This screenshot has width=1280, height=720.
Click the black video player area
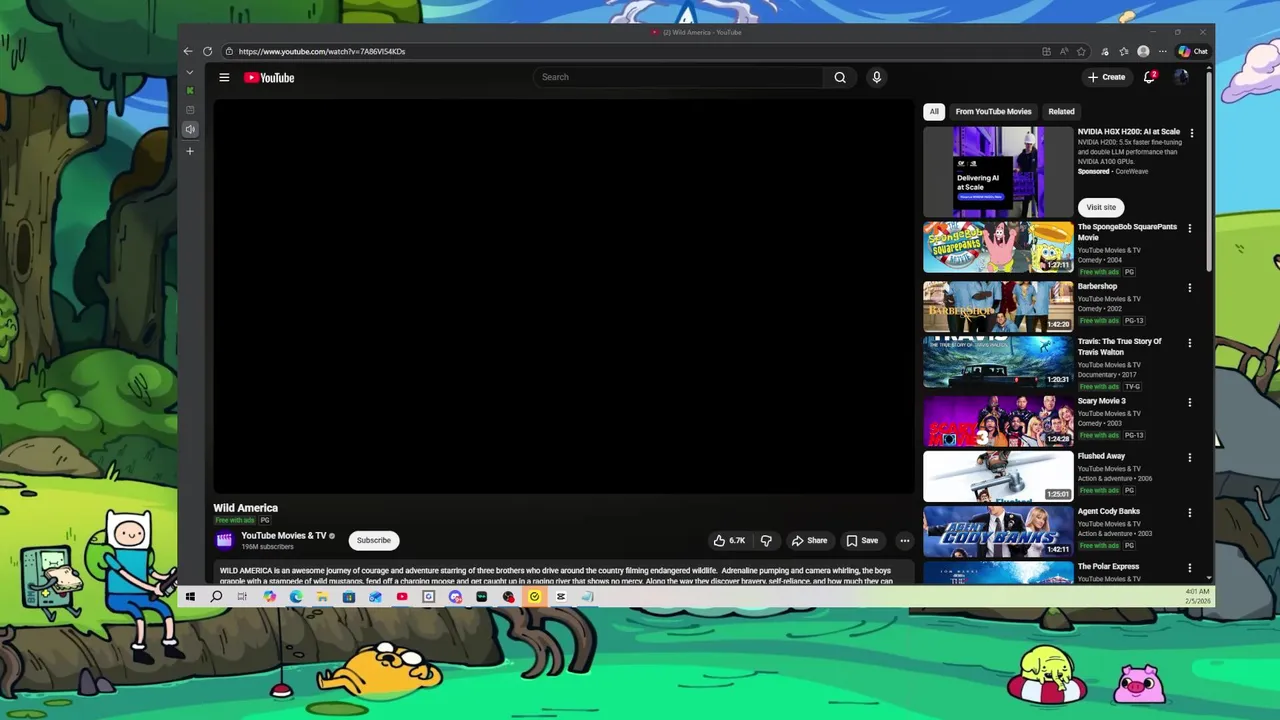coord(564,296)
